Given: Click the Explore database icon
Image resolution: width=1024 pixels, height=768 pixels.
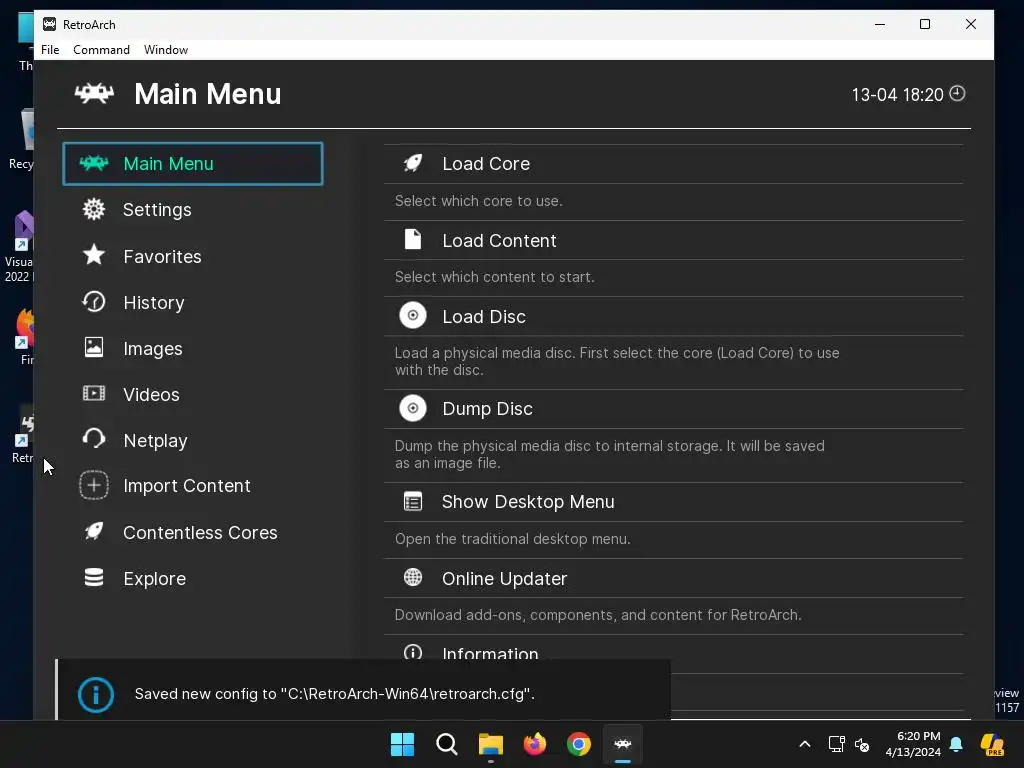Looking at the screenshot, I should pos(94,577).
